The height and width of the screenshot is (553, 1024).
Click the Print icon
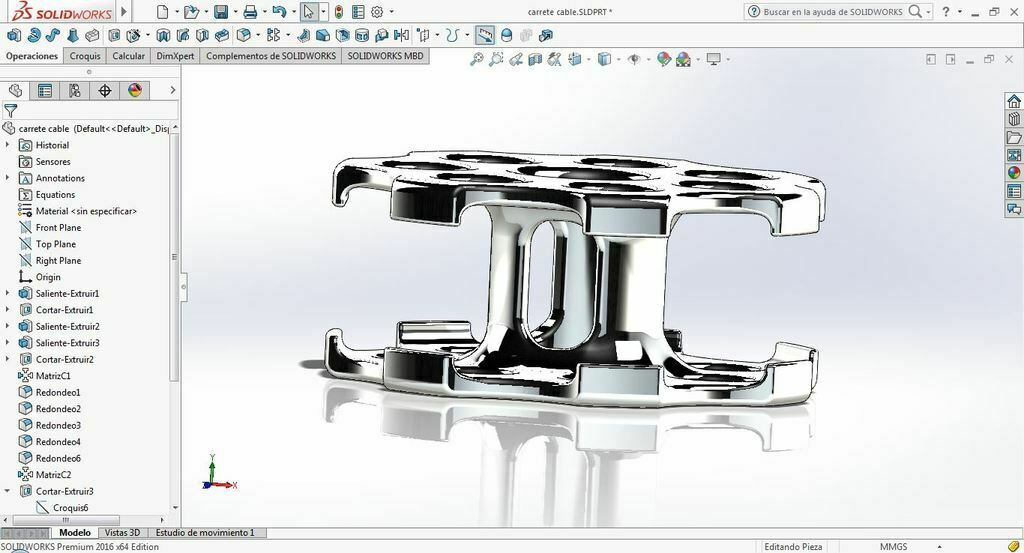[250, 12]
